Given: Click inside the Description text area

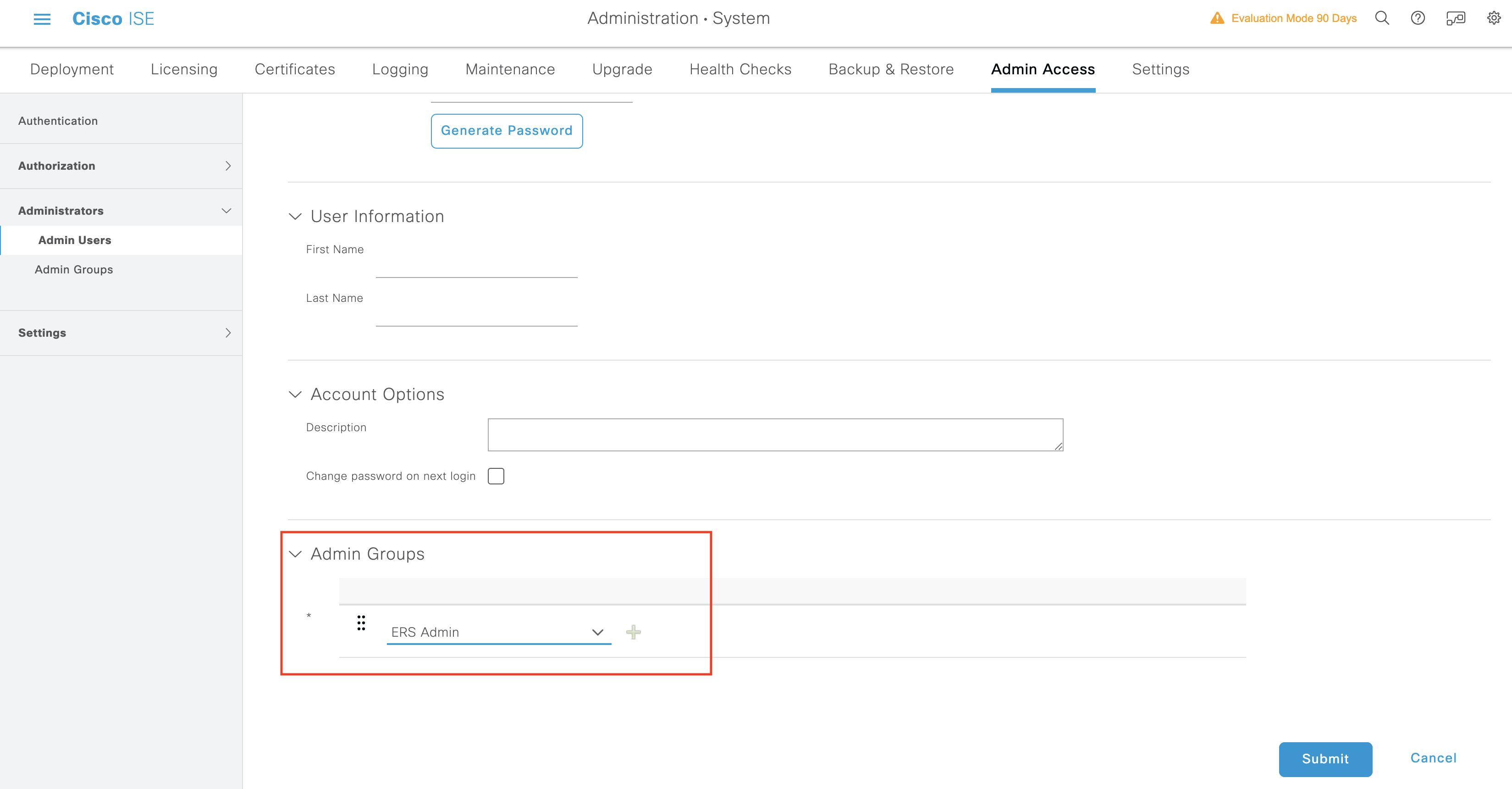Looking at the screenshot, I should click(x=775, y=435).
